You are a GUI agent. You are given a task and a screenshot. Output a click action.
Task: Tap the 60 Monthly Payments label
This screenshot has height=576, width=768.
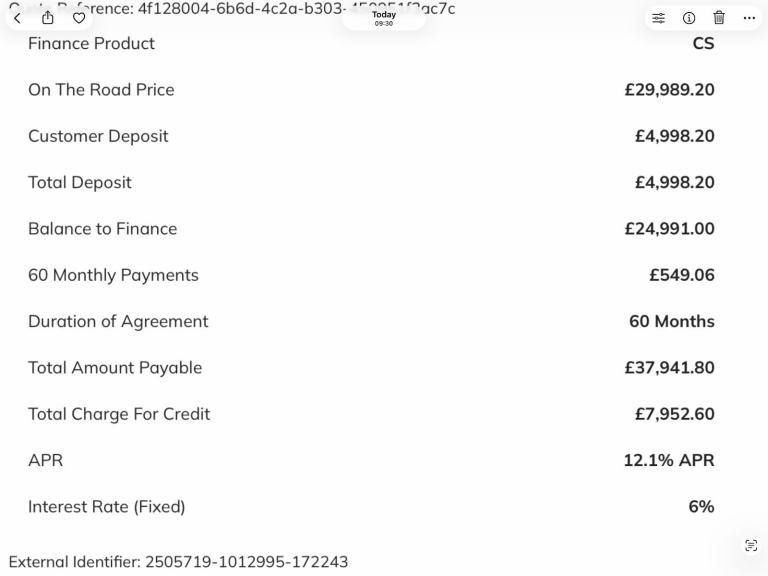pyautogui.click(x=113, y=275)
